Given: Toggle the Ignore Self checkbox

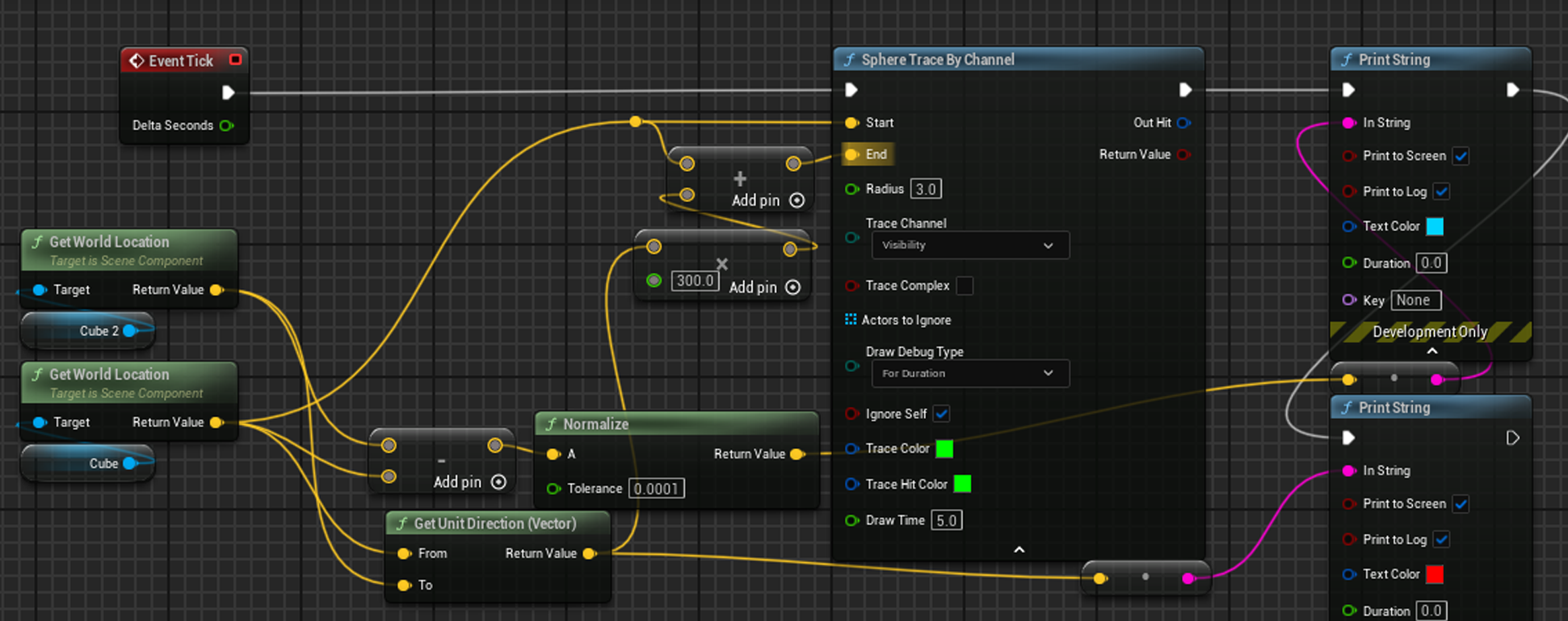Looking at the screenshot, I should pyautogui.click(x=941, y=413).
